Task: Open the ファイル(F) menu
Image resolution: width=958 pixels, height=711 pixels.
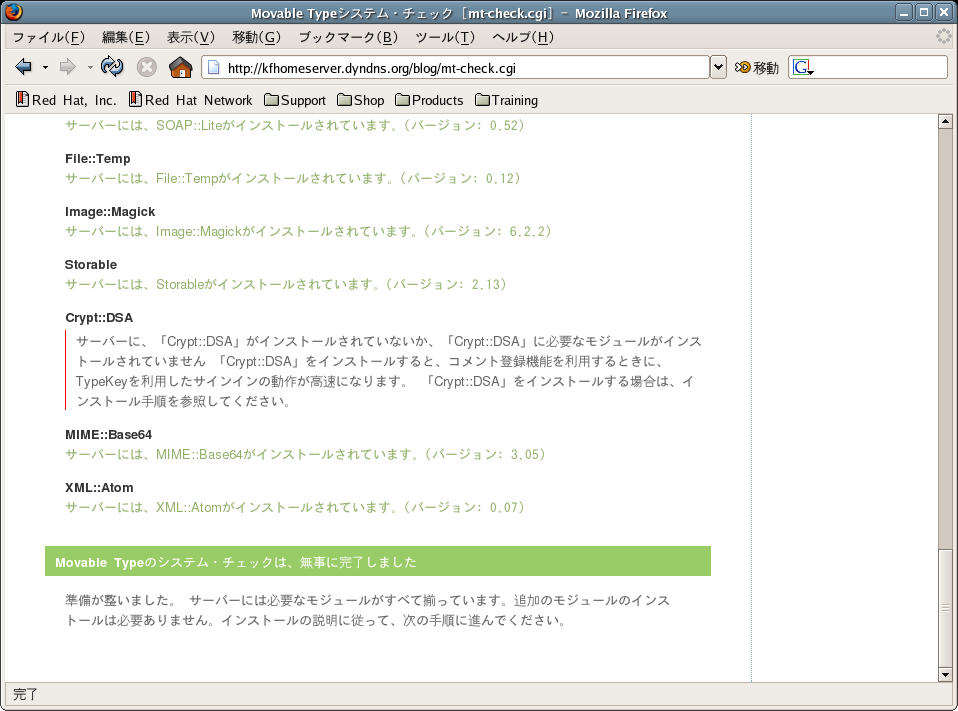Action: 48,37
